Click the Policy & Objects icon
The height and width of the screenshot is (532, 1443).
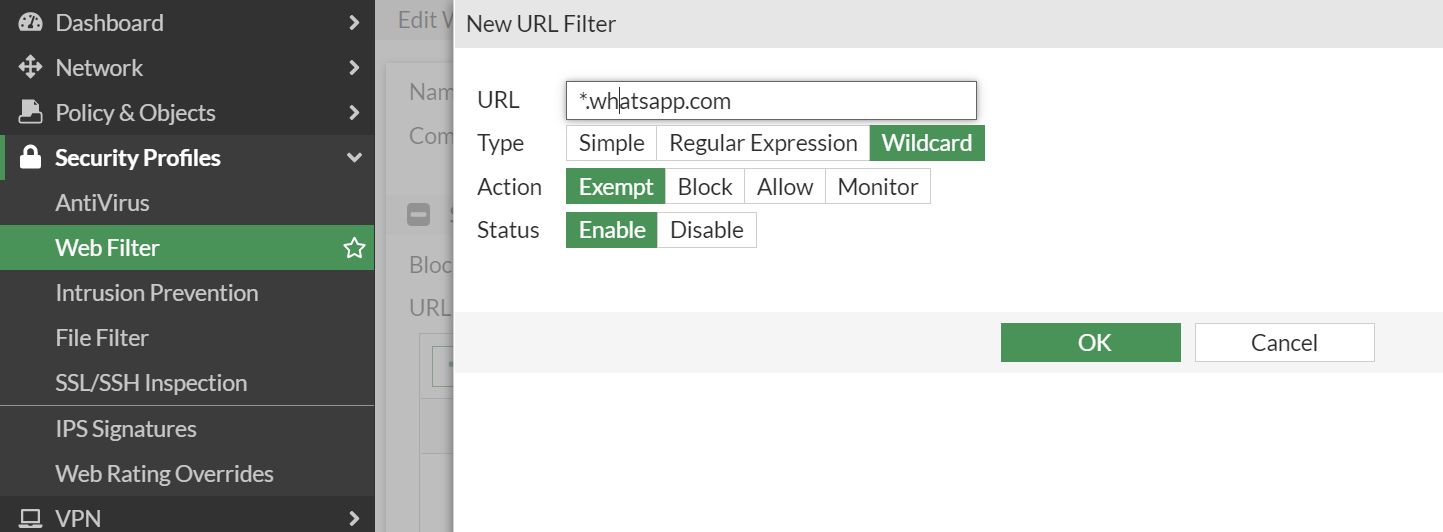coord(31,113)
